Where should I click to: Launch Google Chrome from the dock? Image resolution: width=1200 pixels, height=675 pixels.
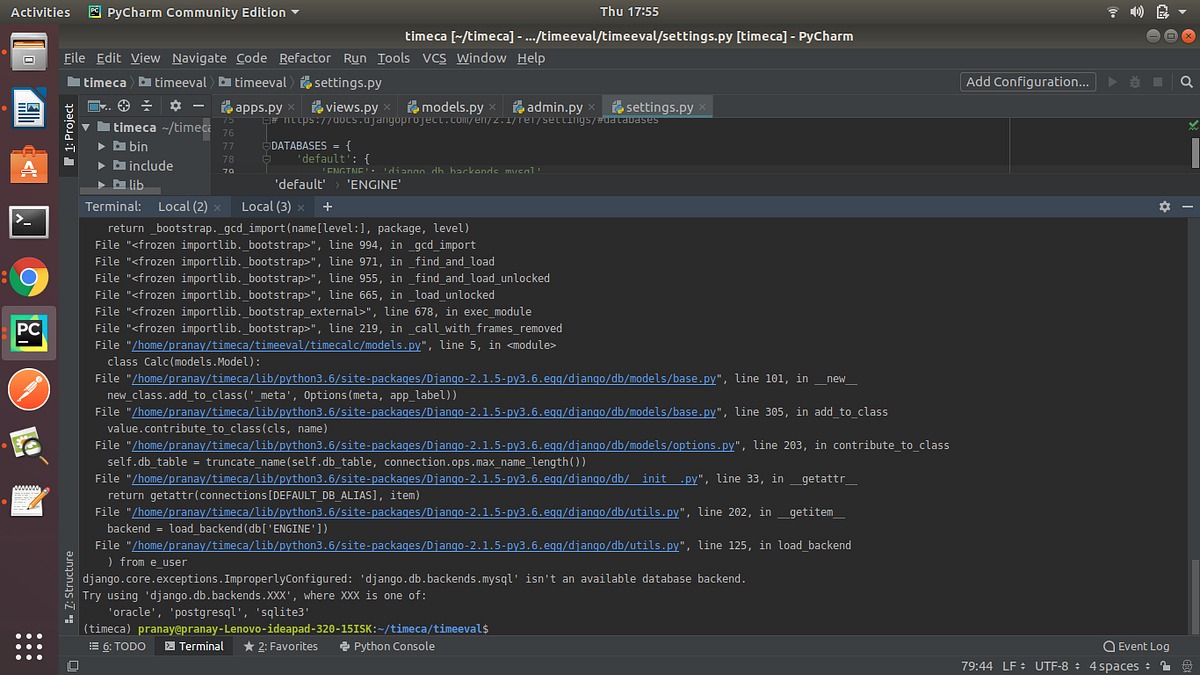28,278
